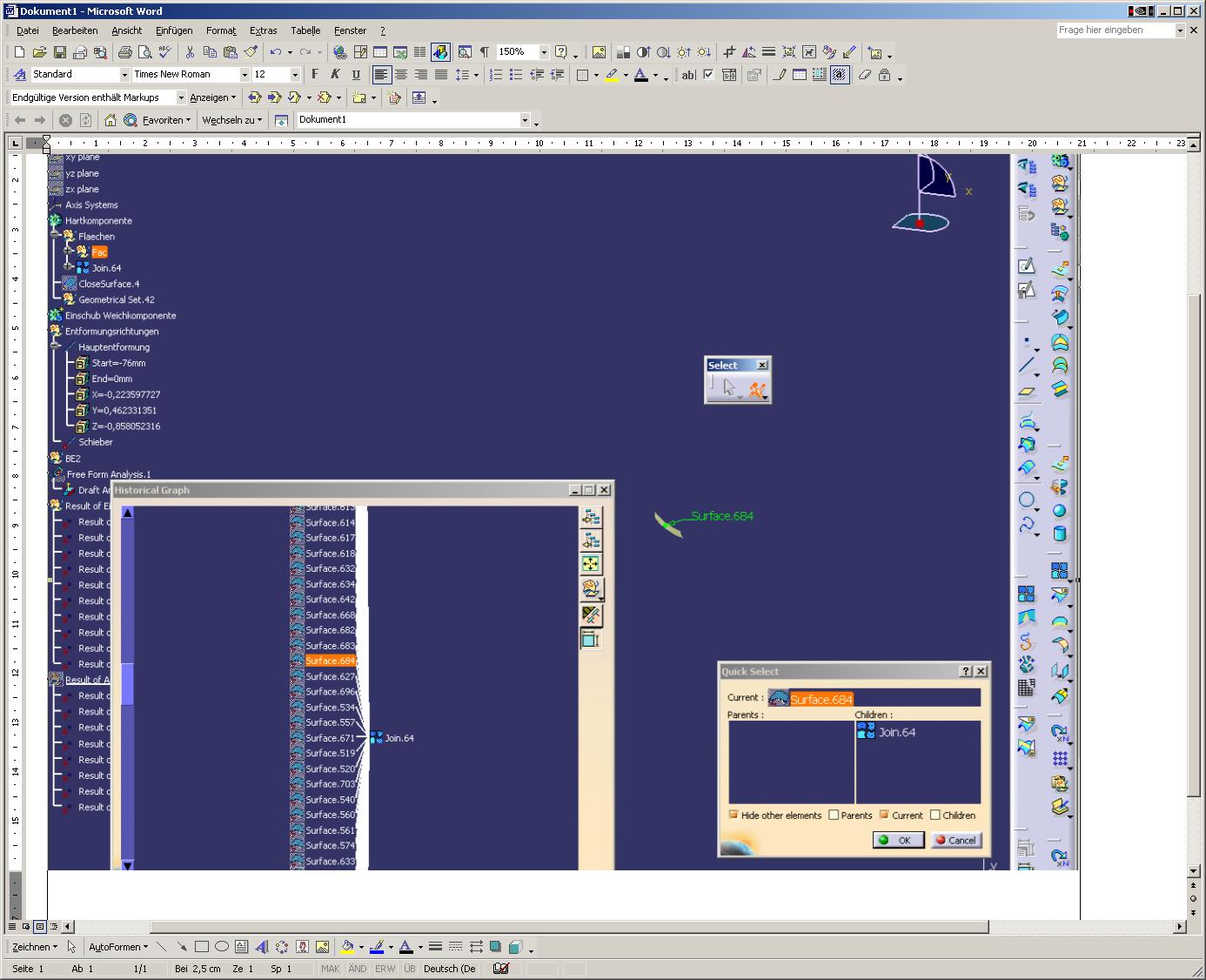Toggle form field shading button
The width and height of the screenshot is (1206, 980).
pos(840,75)
